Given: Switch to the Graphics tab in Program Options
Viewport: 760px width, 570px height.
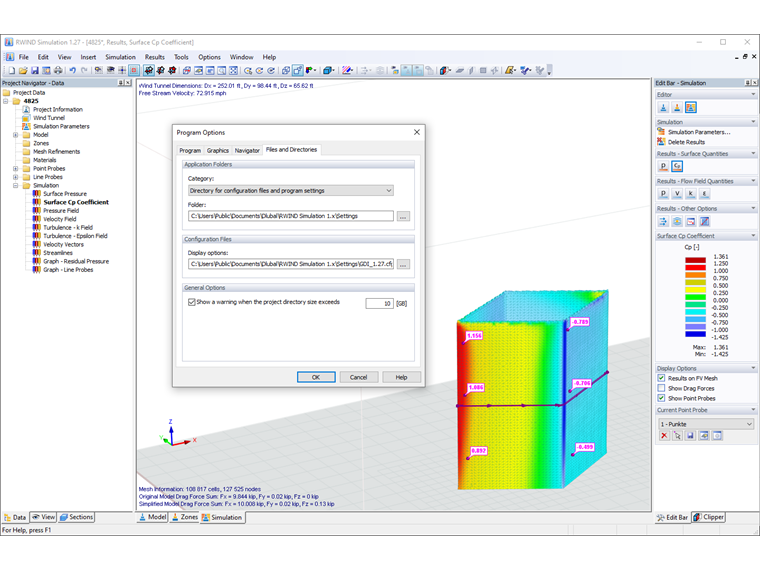Looking at the screenshot, I should pyautogui.click(x=218, y=151).
